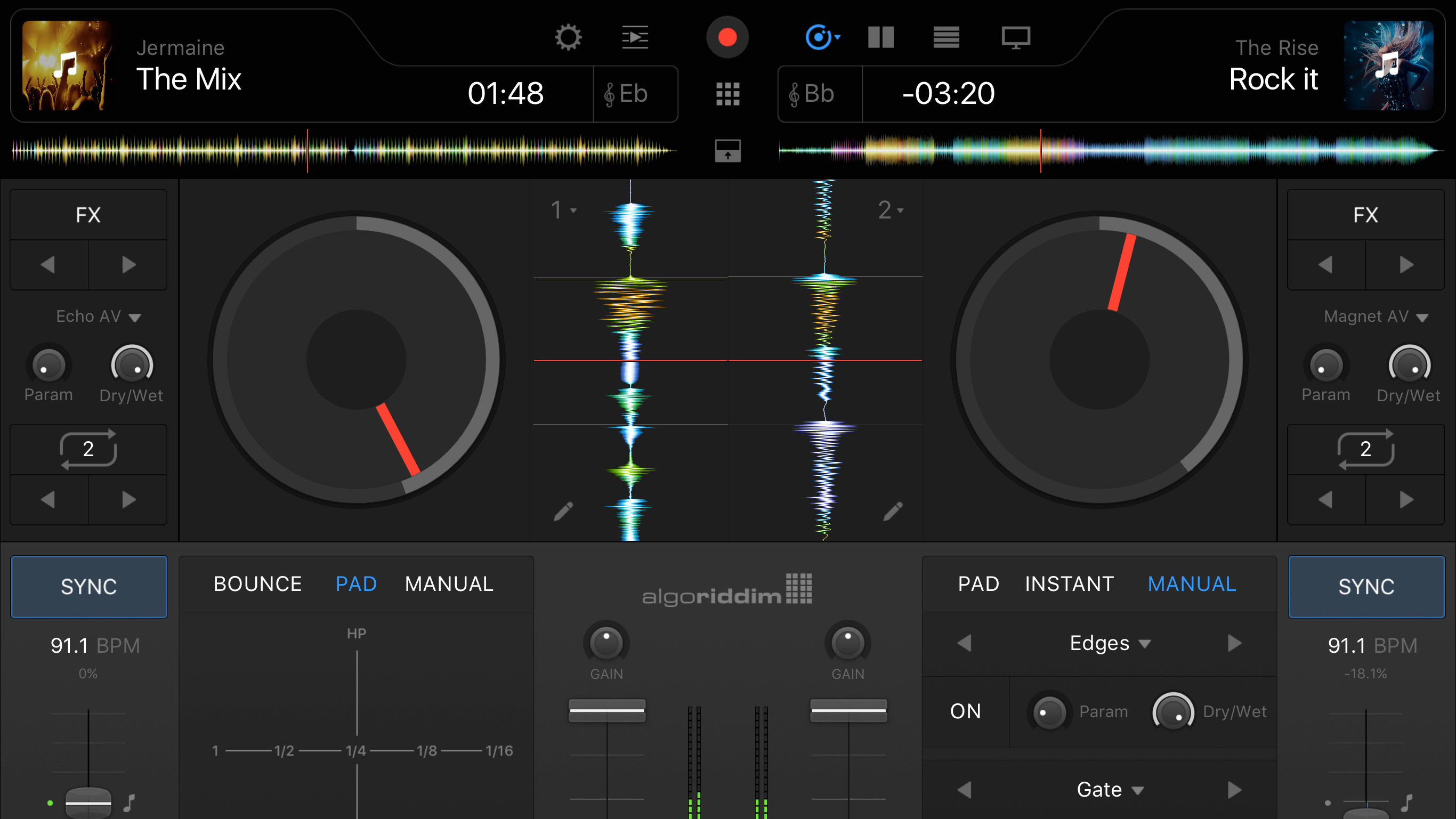
Task: Toggle left deck SYNC button
Action: tap(89, 587)
